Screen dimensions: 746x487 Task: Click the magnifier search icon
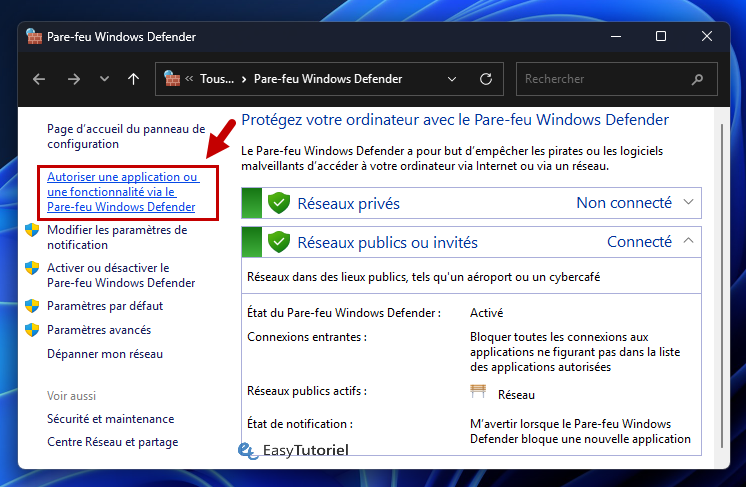[x=697, y=79]
